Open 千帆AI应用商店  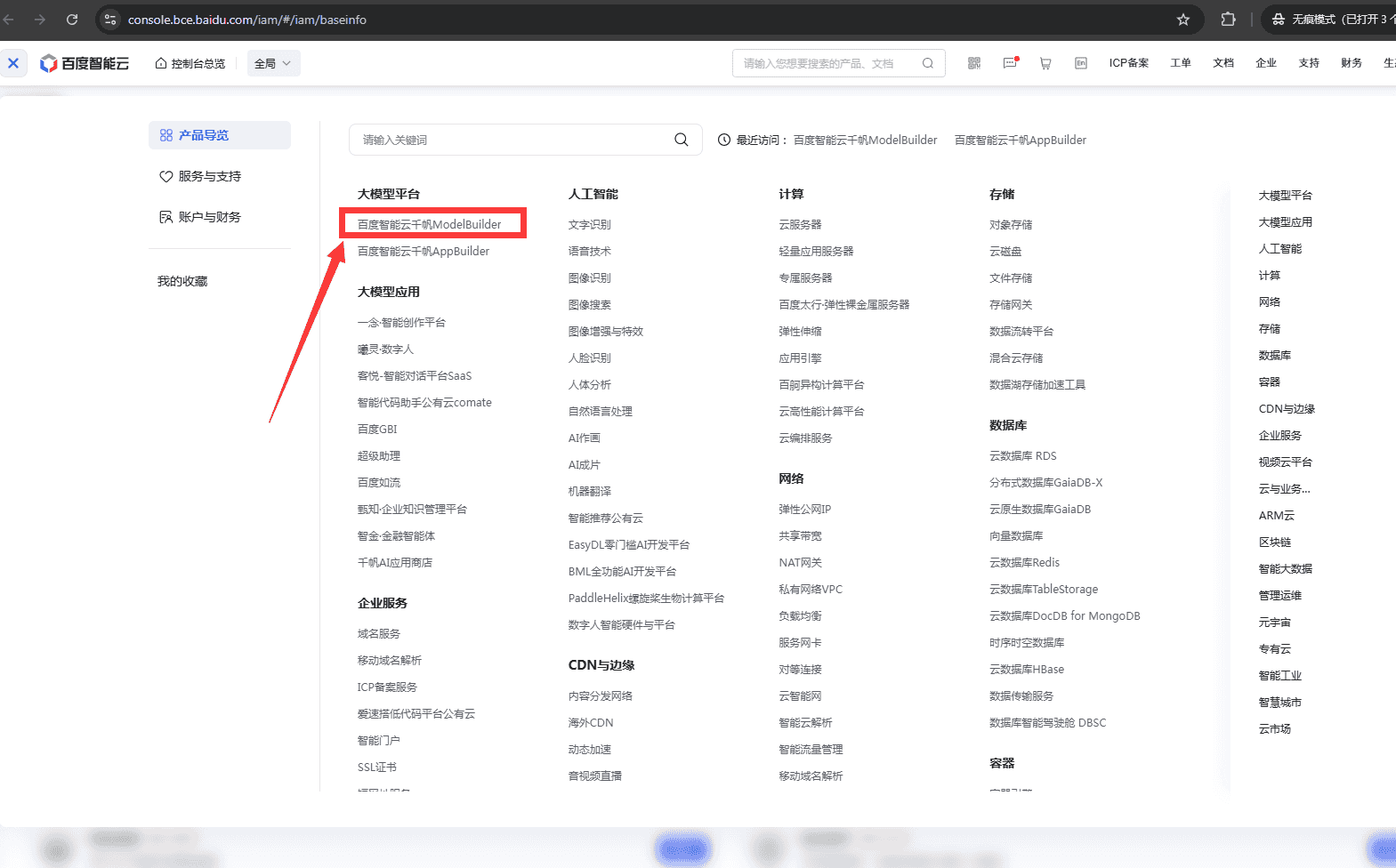tap(395, 562)
